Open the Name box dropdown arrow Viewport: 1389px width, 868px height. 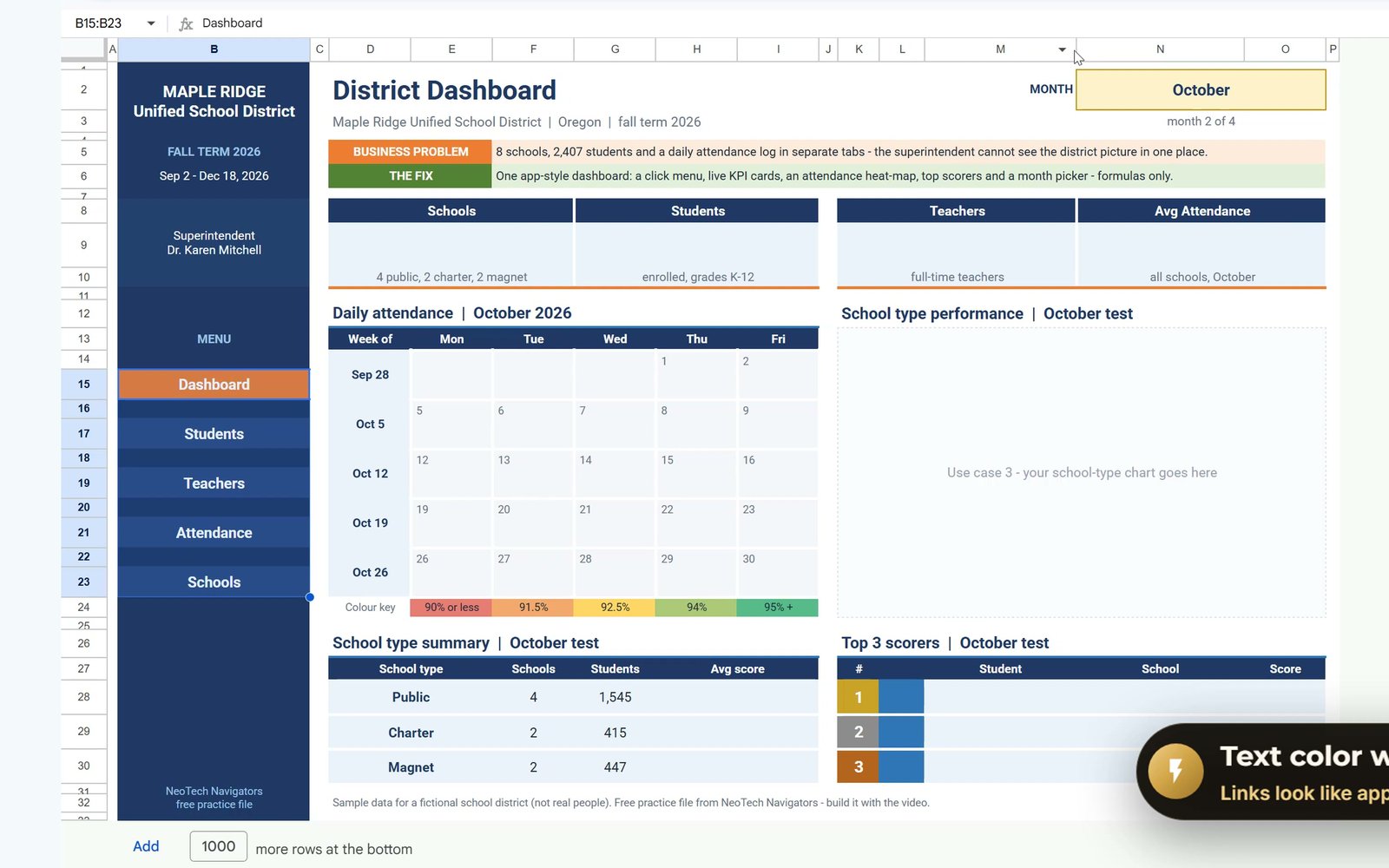(151, 23)
